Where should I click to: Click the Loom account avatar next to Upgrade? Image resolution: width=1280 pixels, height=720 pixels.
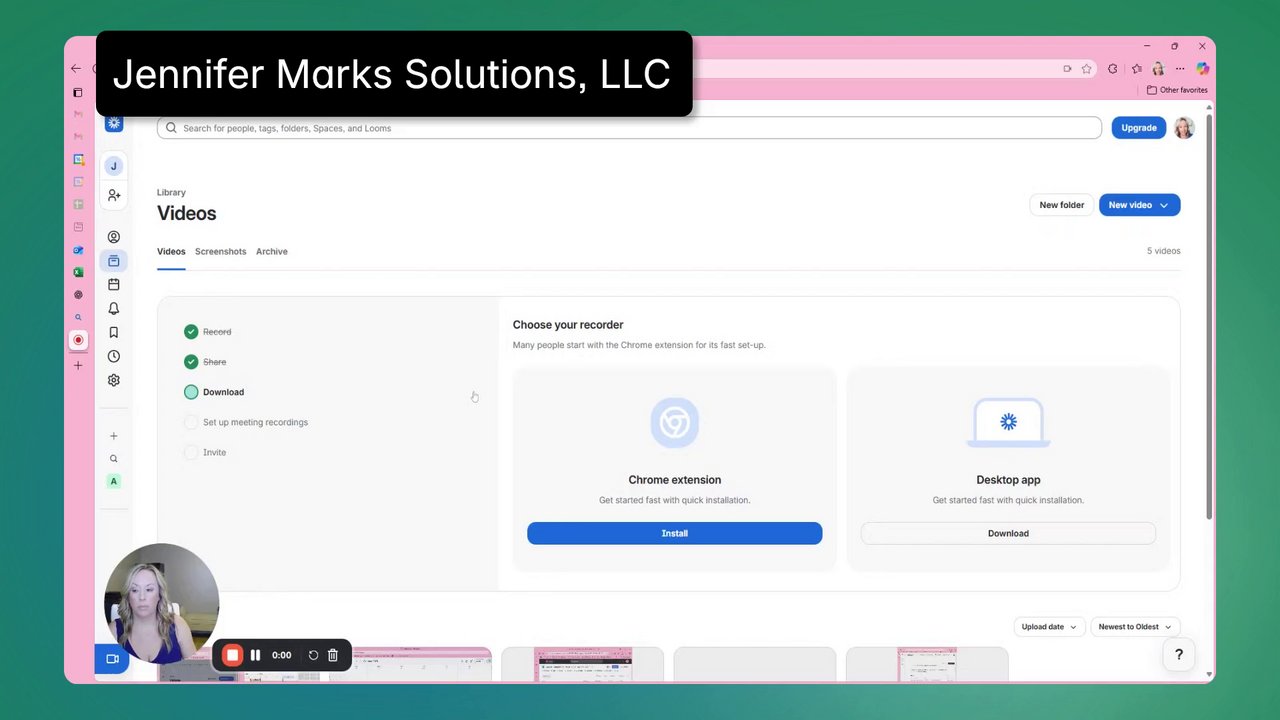click(x=1184, y=128)
